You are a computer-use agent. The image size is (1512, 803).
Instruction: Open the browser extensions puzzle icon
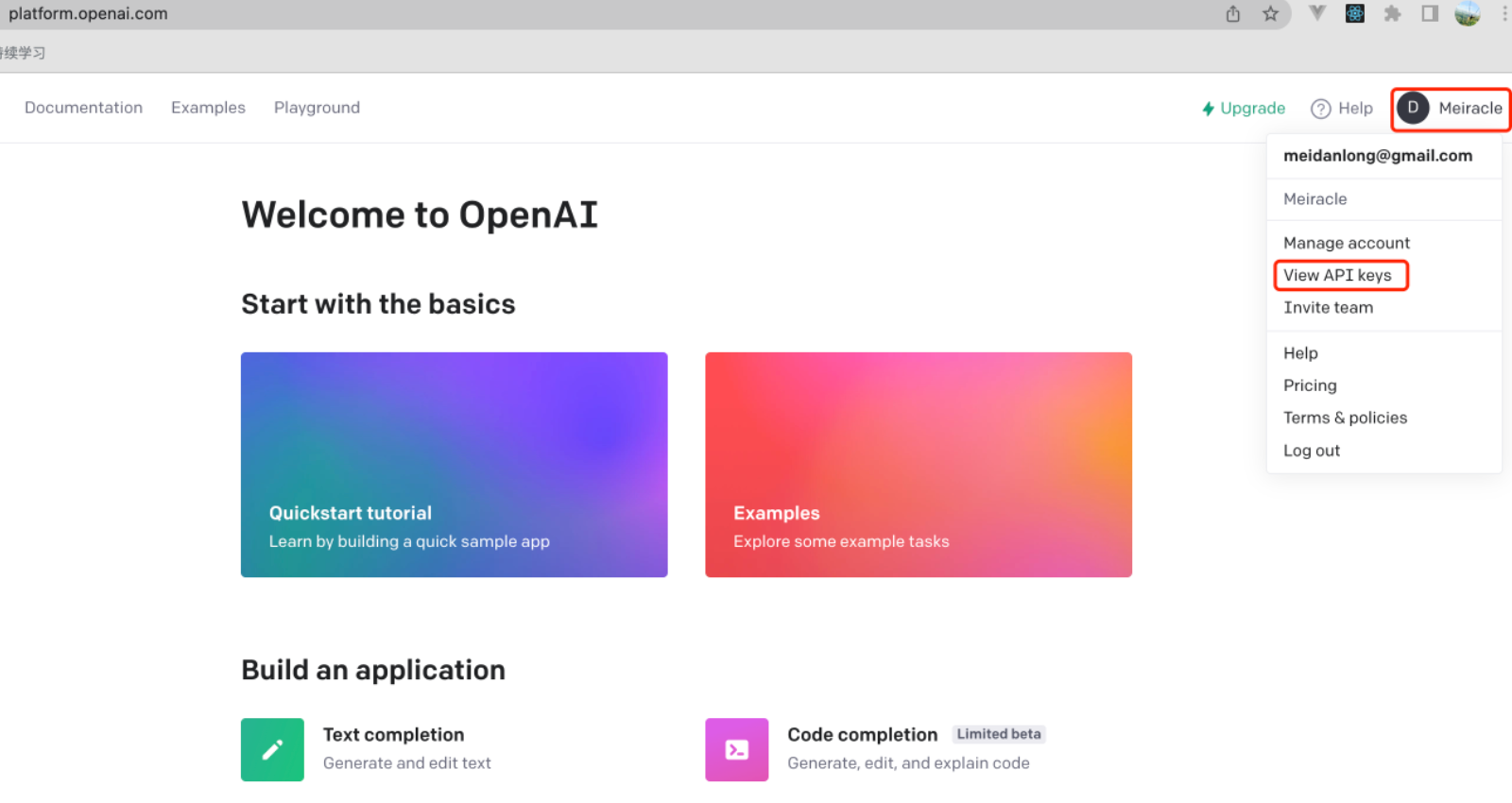click(1392, 13)
